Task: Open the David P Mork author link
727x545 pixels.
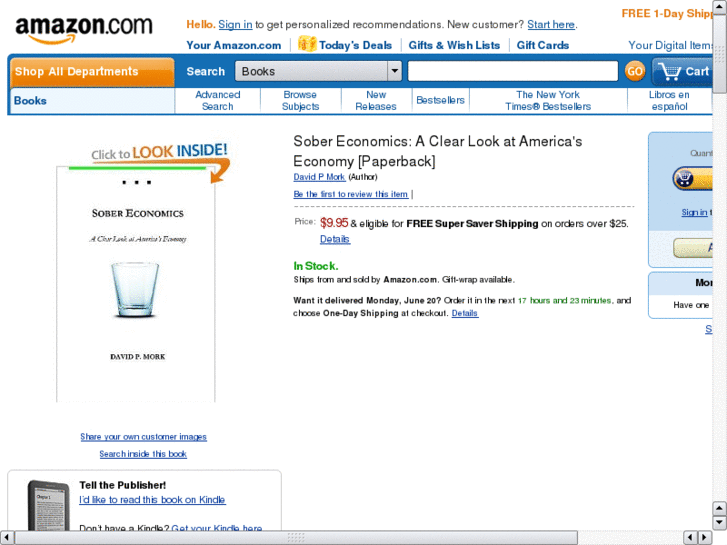Action: tap(319, 177)
